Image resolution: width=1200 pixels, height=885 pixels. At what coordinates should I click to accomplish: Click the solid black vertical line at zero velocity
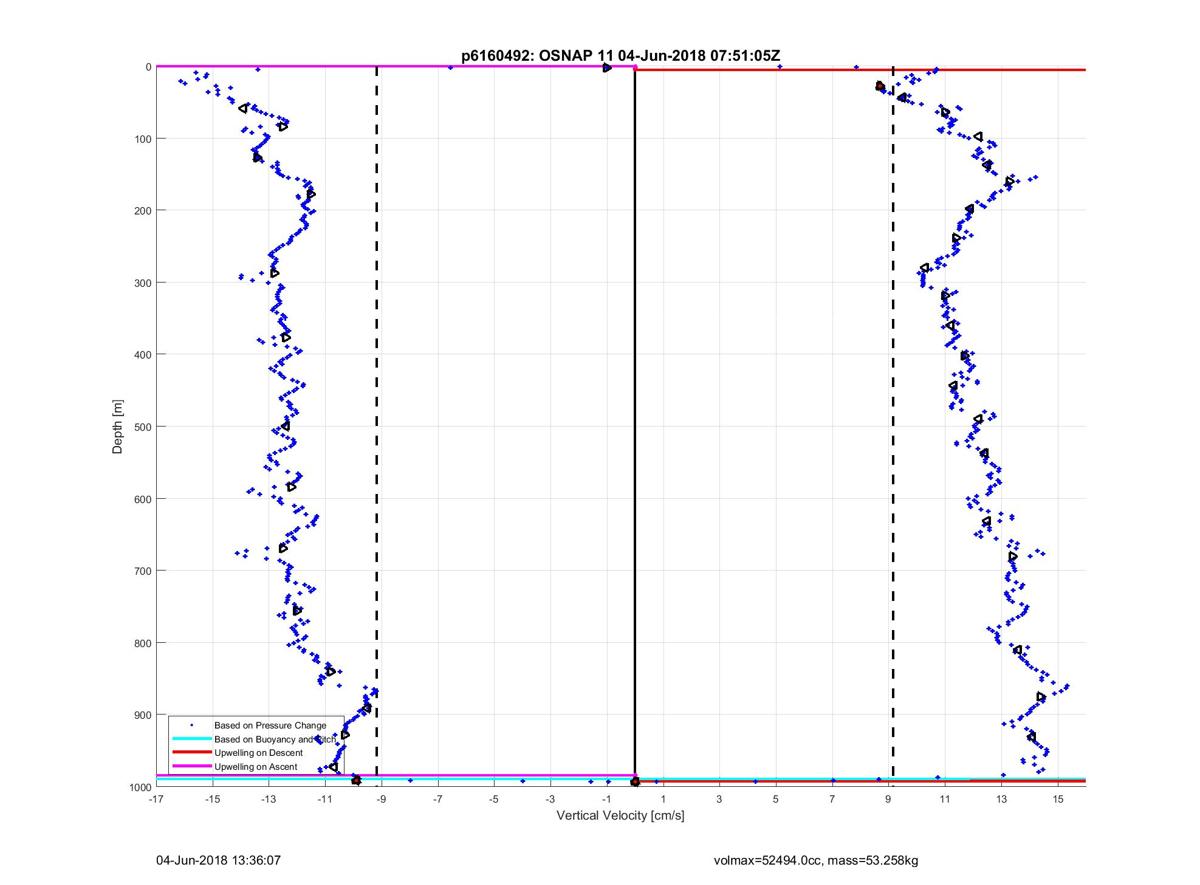pos(635,425)
